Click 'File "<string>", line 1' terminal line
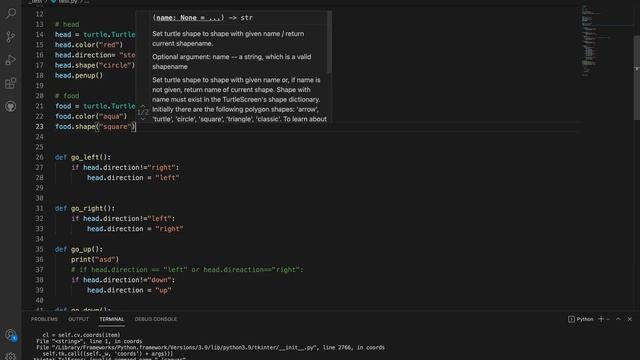This screenshot has height=360, width=640. tap(89, 341)
